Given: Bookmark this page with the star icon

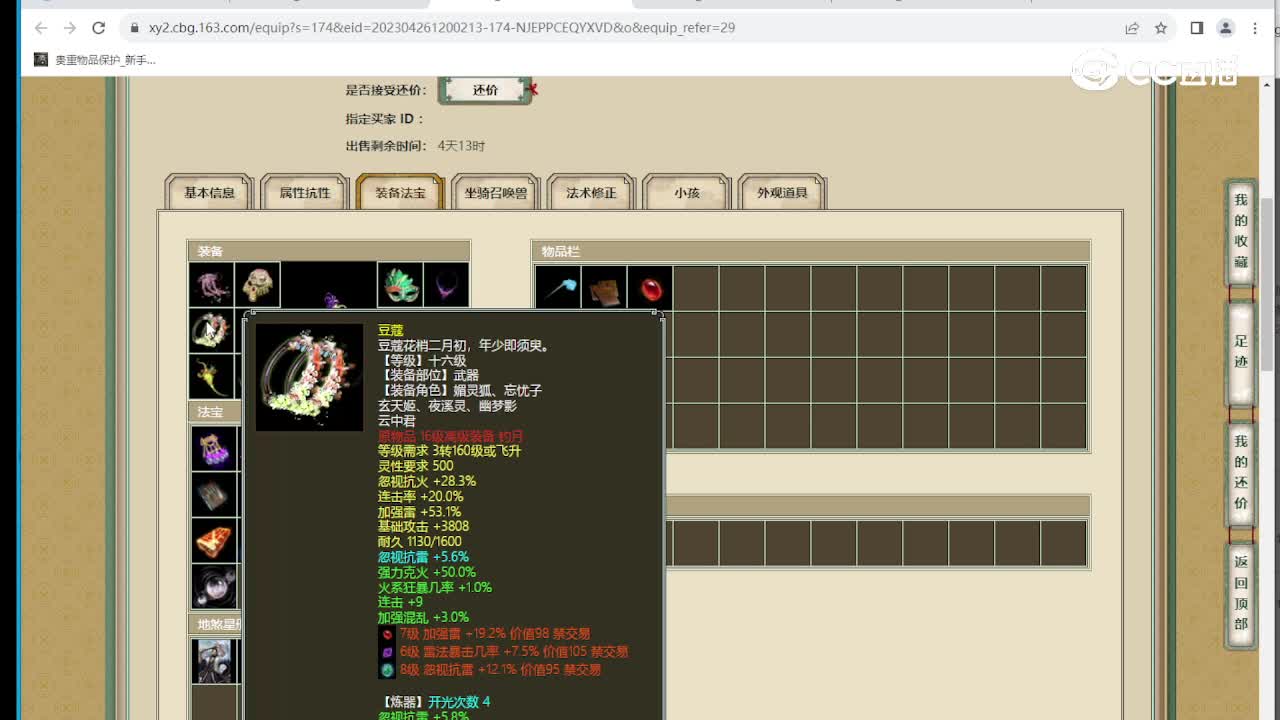Looking at the screenshot, I should pyautogui.click(x=1161, y=28).
